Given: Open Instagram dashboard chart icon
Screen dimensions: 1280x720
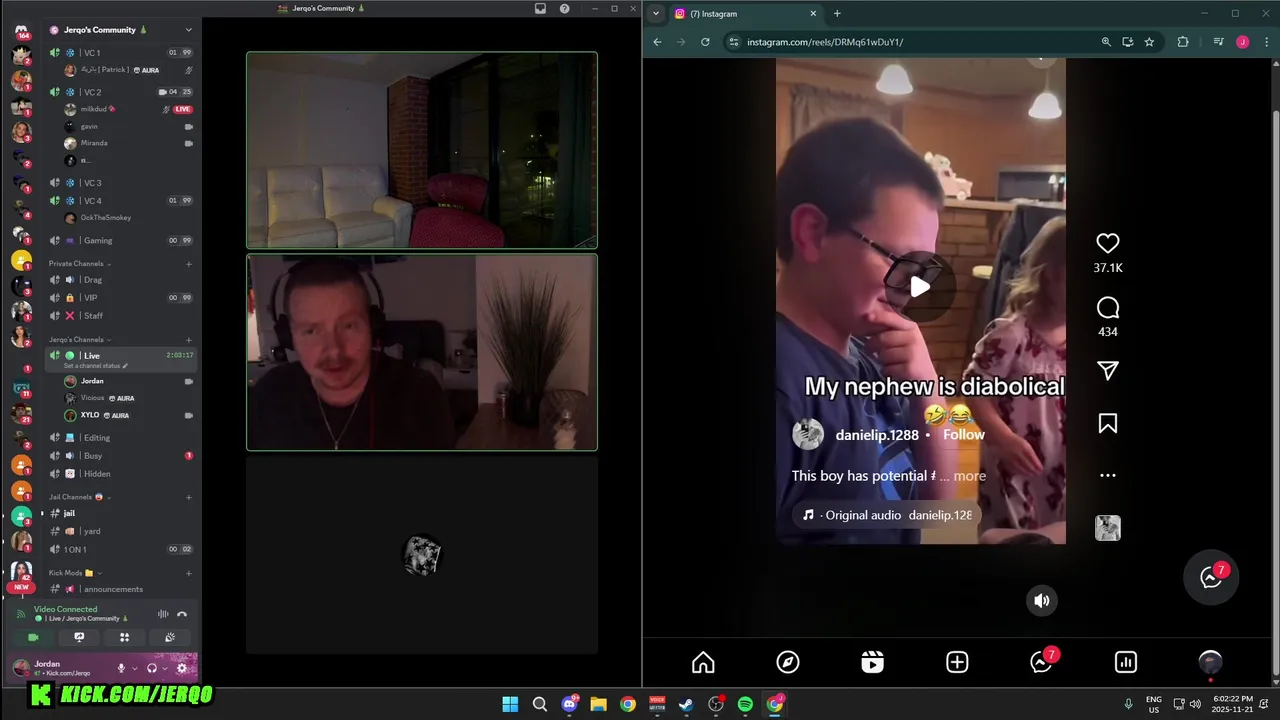Looking at the screenshot, I should [x=1126, y=662].
